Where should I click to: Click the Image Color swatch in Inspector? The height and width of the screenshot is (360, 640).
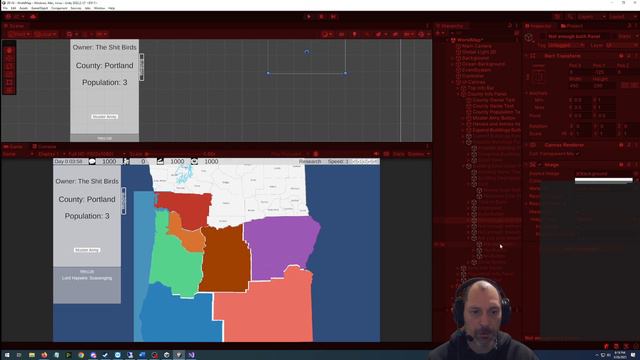click(604, 180)
